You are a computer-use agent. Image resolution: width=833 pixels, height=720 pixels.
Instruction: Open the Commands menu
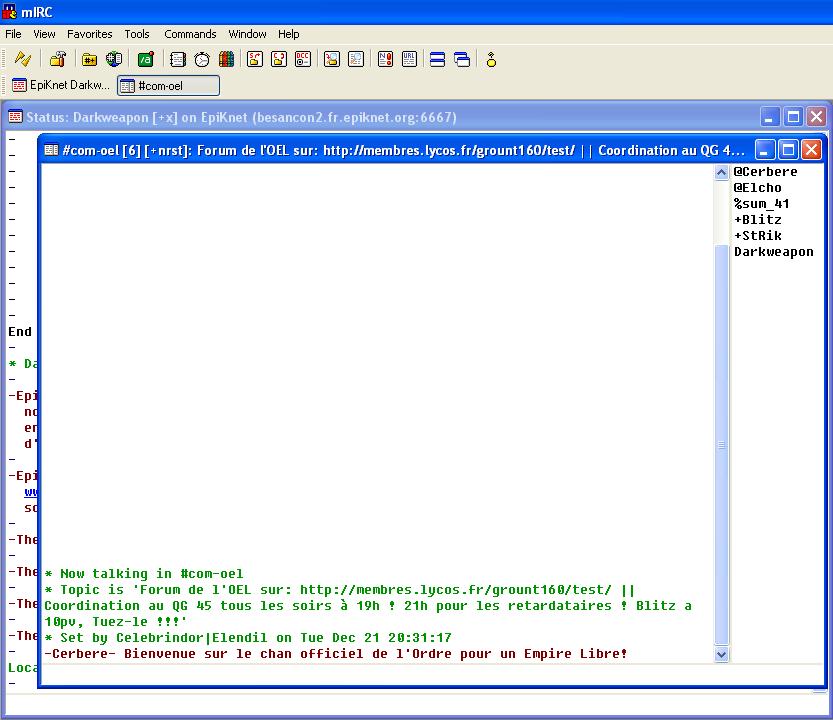(x=190, y=34)
